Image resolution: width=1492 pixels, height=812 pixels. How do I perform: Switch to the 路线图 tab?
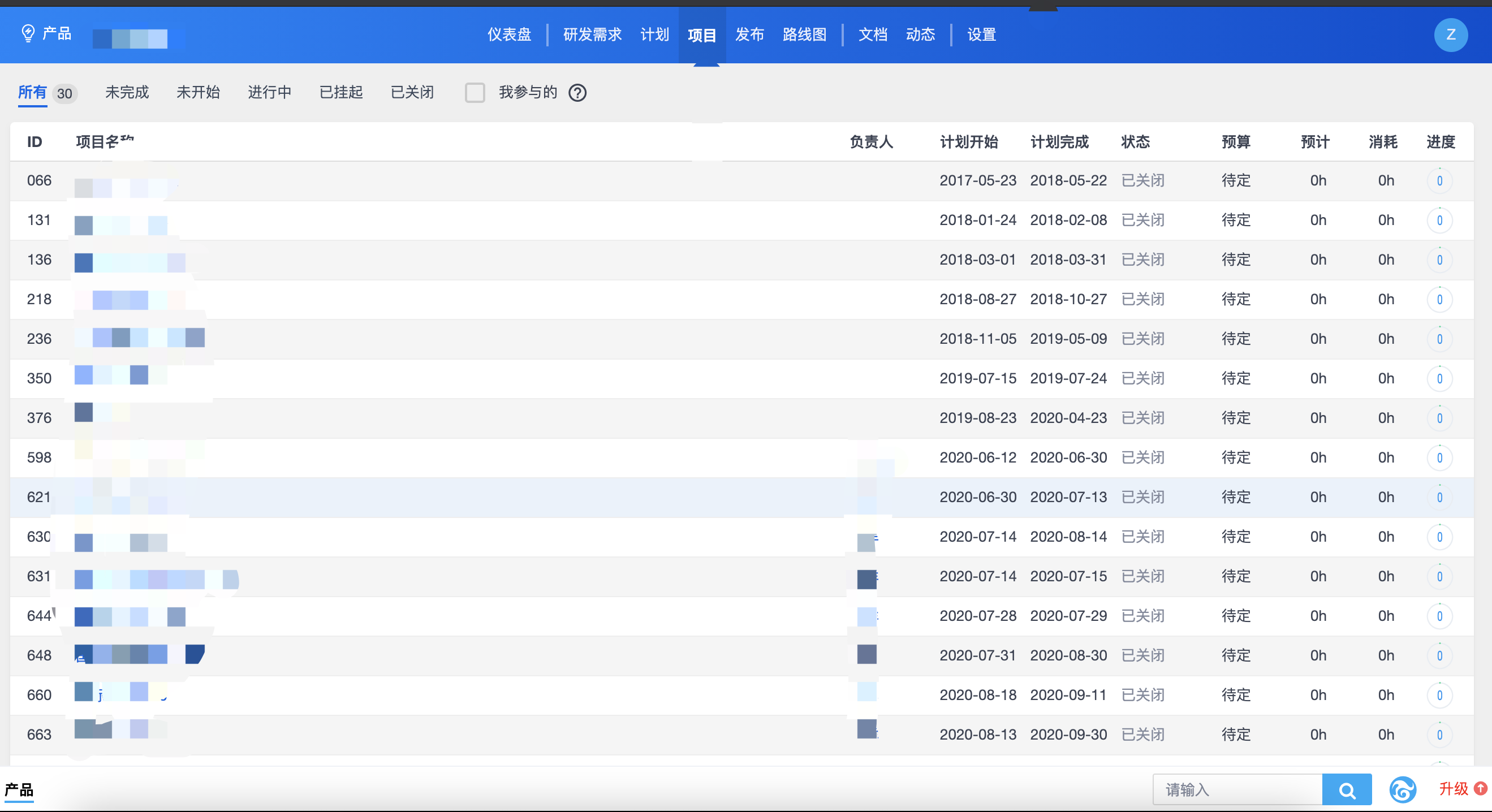tap(804, 34)
